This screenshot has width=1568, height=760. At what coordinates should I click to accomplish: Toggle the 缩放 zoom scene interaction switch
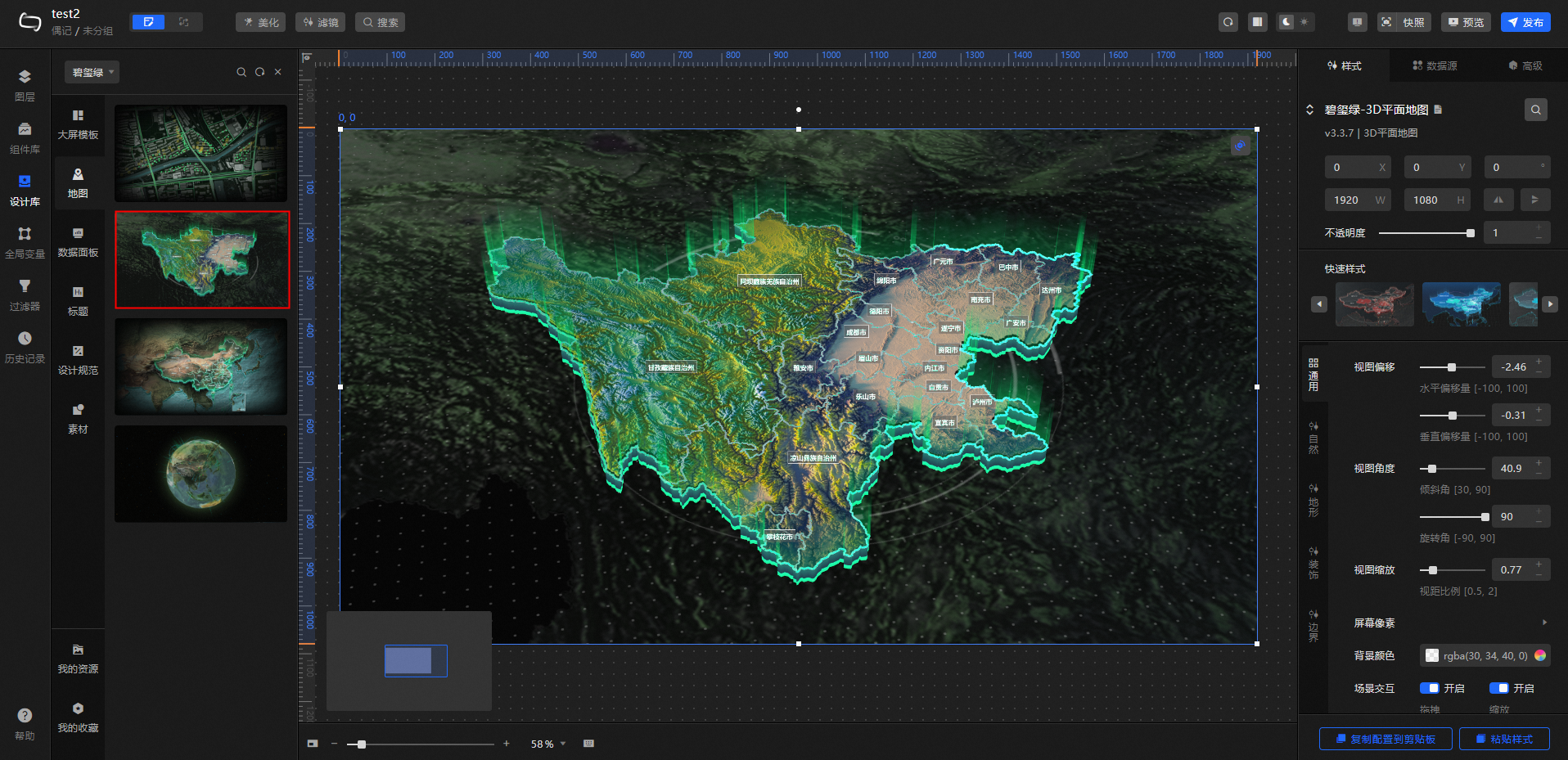click(1498, 688)
